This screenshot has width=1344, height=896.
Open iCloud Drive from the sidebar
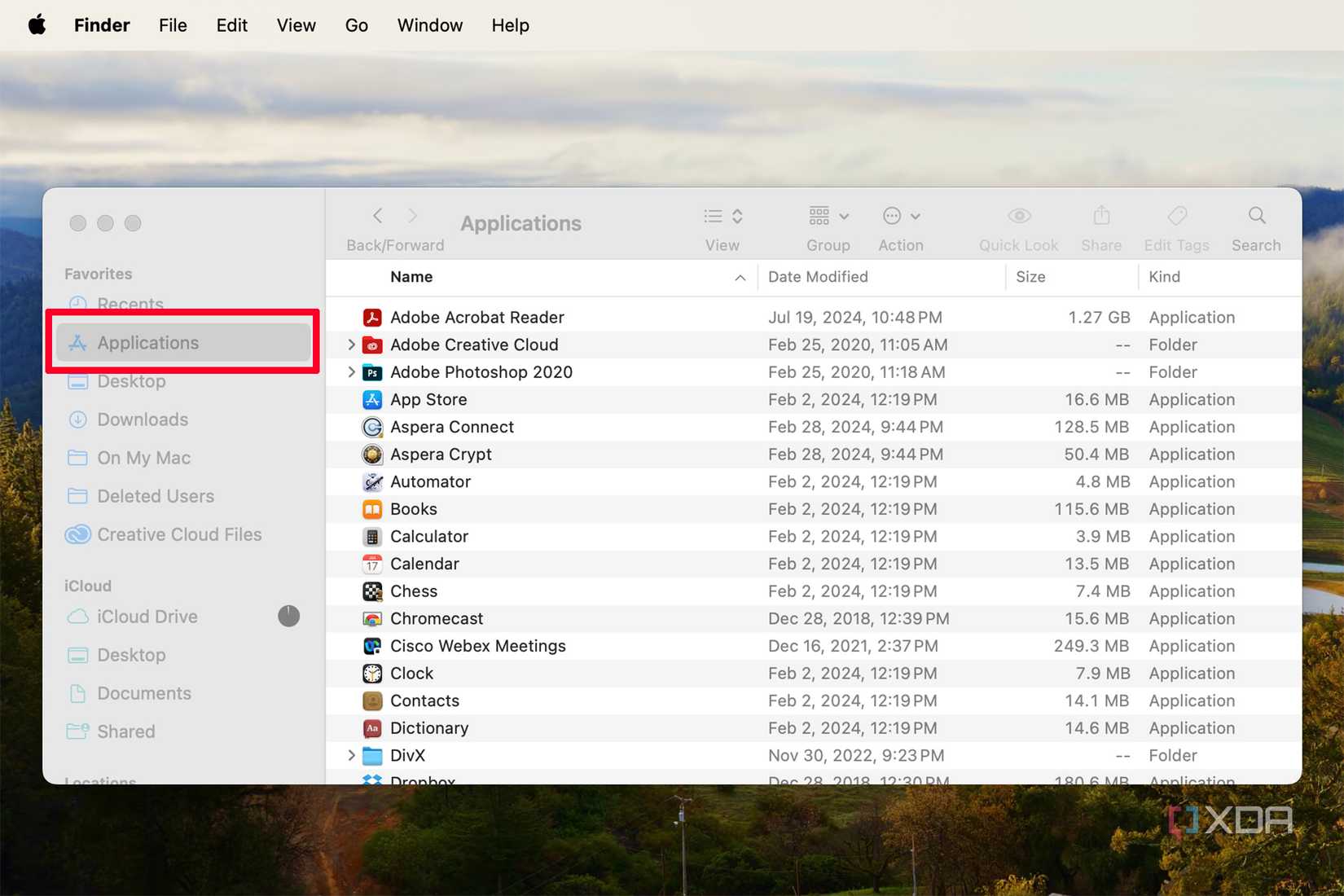point(147,617)
